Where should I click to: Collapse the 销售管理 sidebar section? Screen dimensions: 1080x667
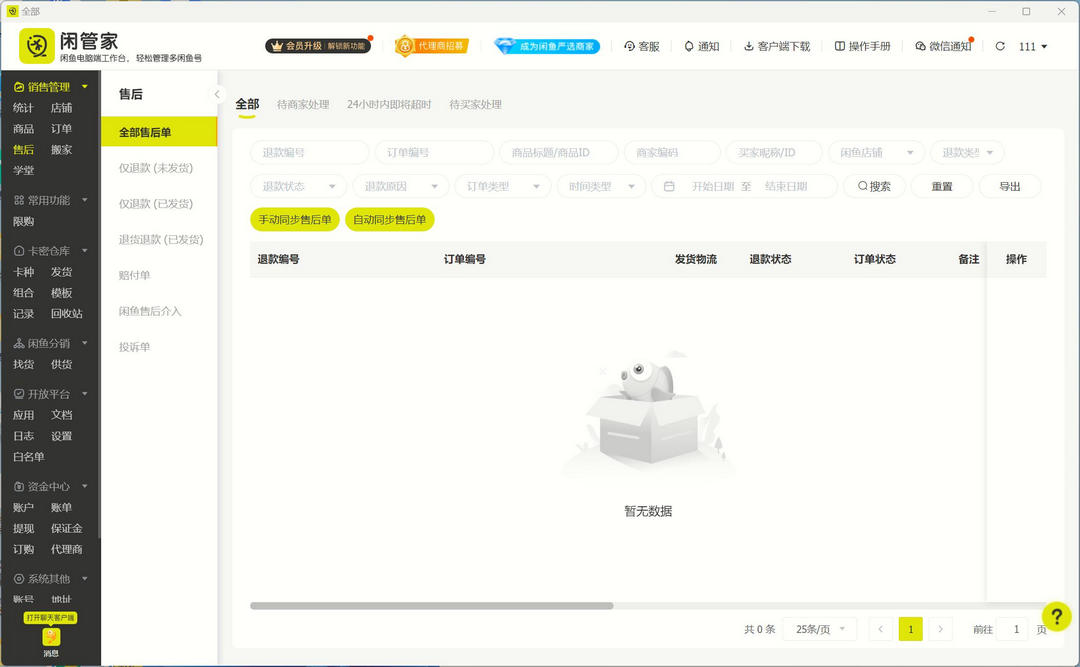83,86
